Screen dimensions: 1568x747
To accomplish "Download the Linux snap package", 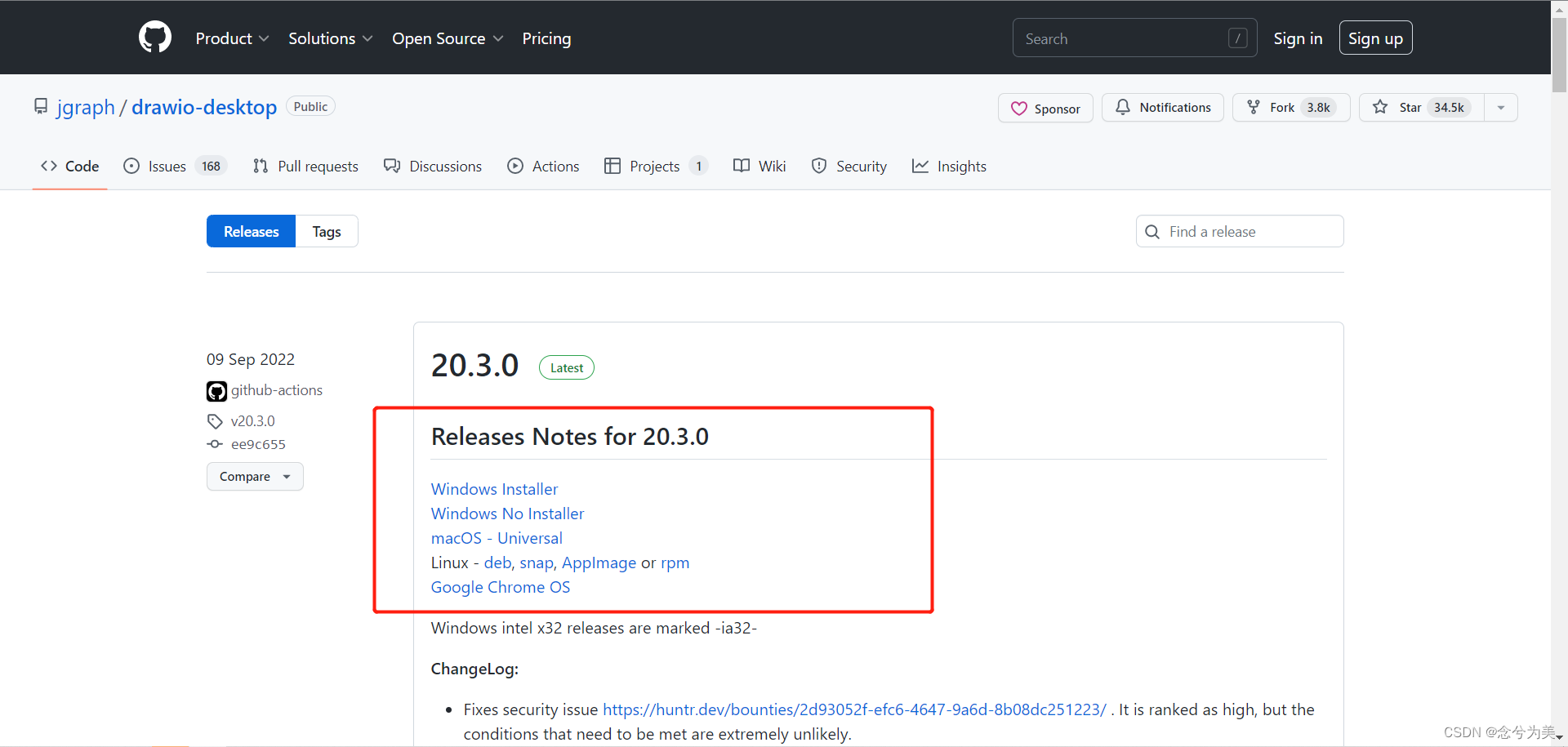I will click(537, 562).
